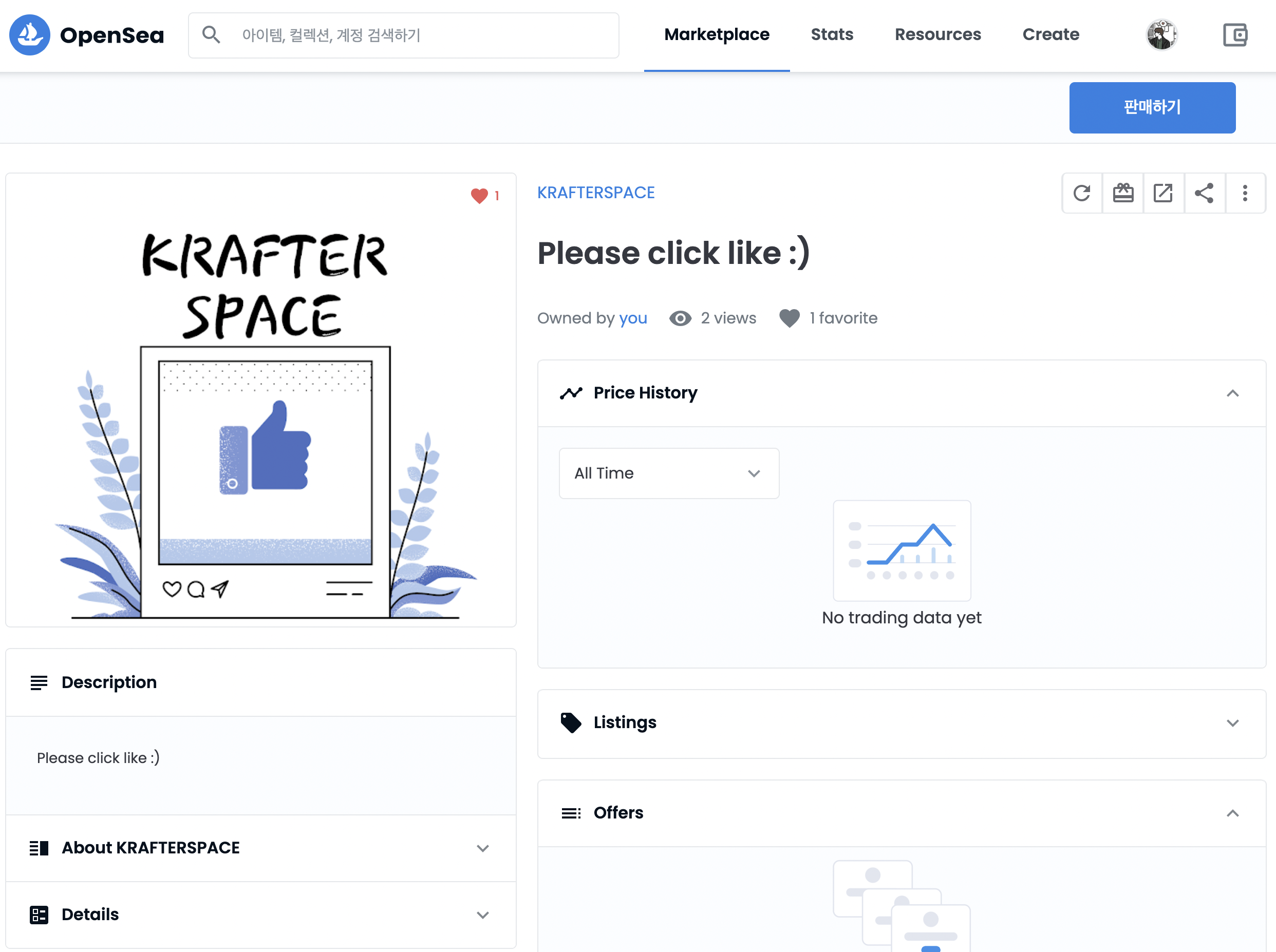Click the OpenSea logo
The width and height of the screenshot is (1276, 952).
pyautogui.click(x=86, y=35)
